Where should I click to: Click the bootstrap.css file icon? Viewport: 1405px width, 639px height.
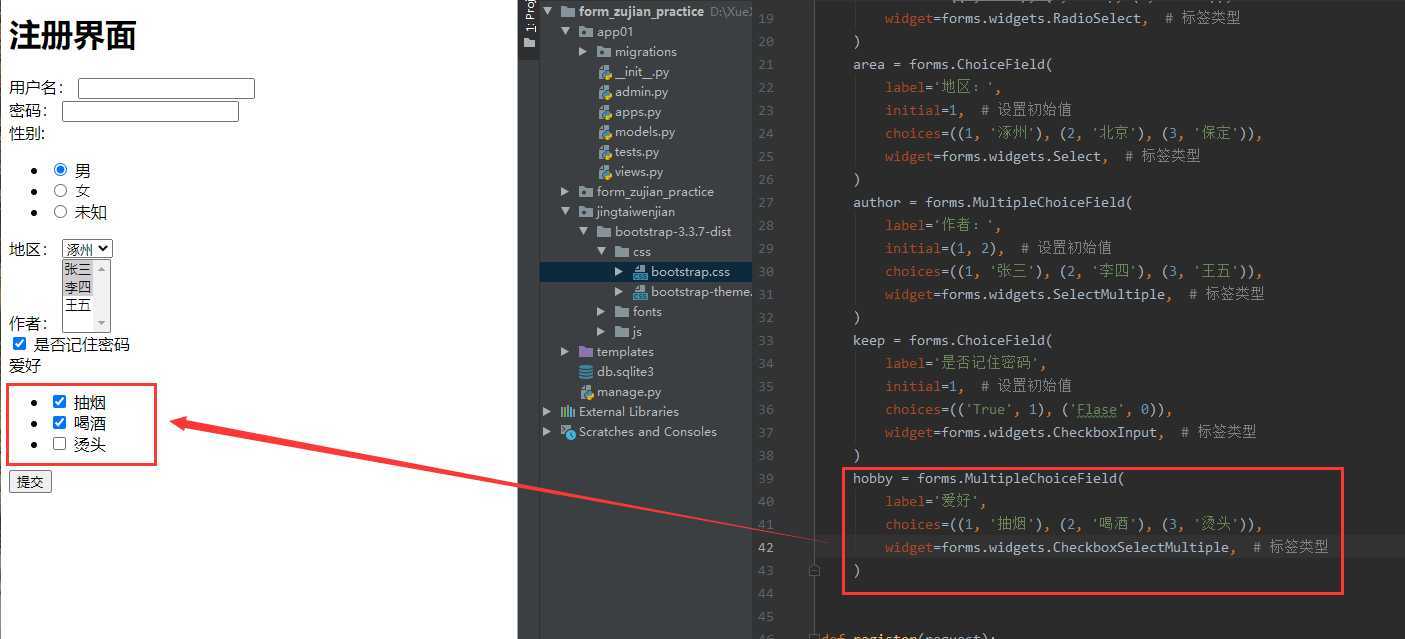(640, 272)
